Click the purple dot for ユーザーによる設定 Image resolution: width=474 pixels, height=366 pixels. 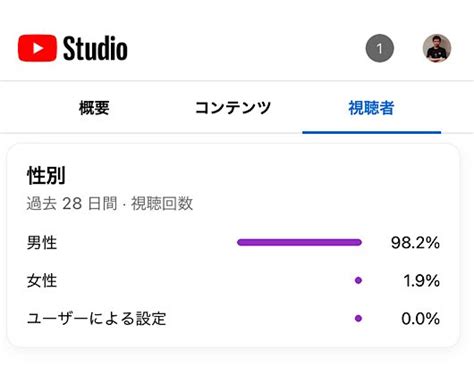click(358, 318)
